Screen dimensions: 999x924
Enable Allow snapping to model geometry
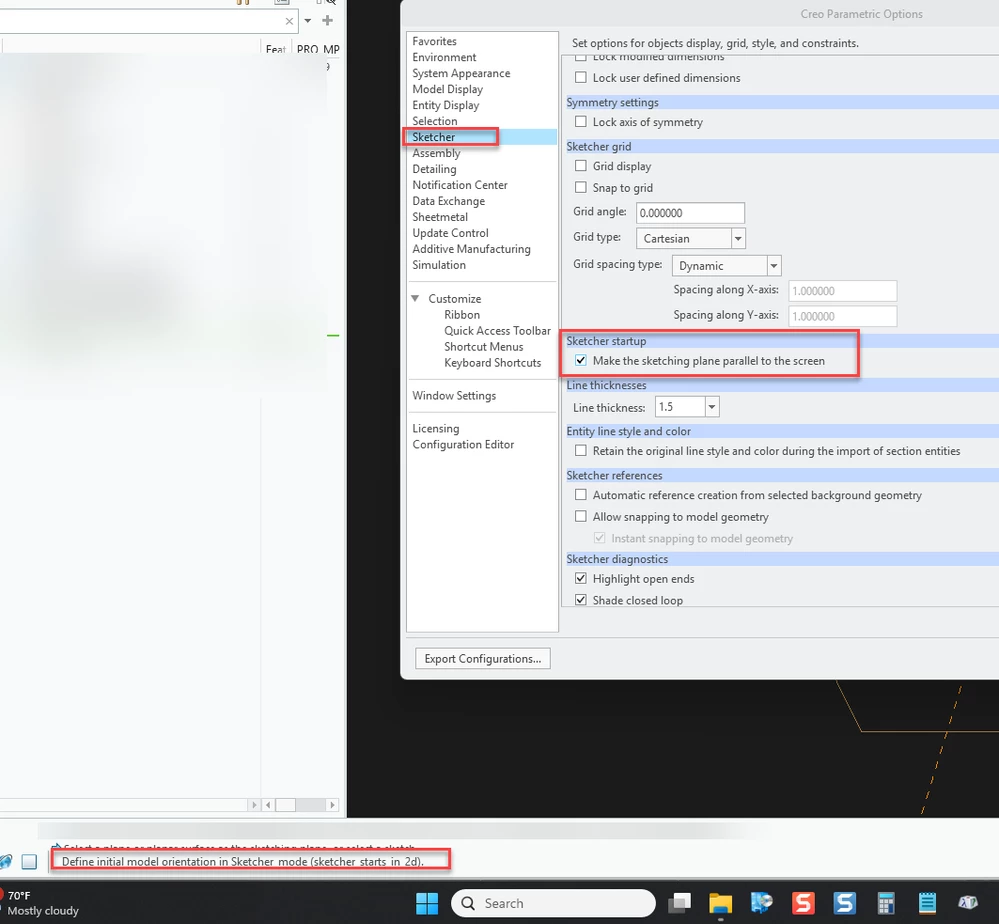tap(580, 516)
